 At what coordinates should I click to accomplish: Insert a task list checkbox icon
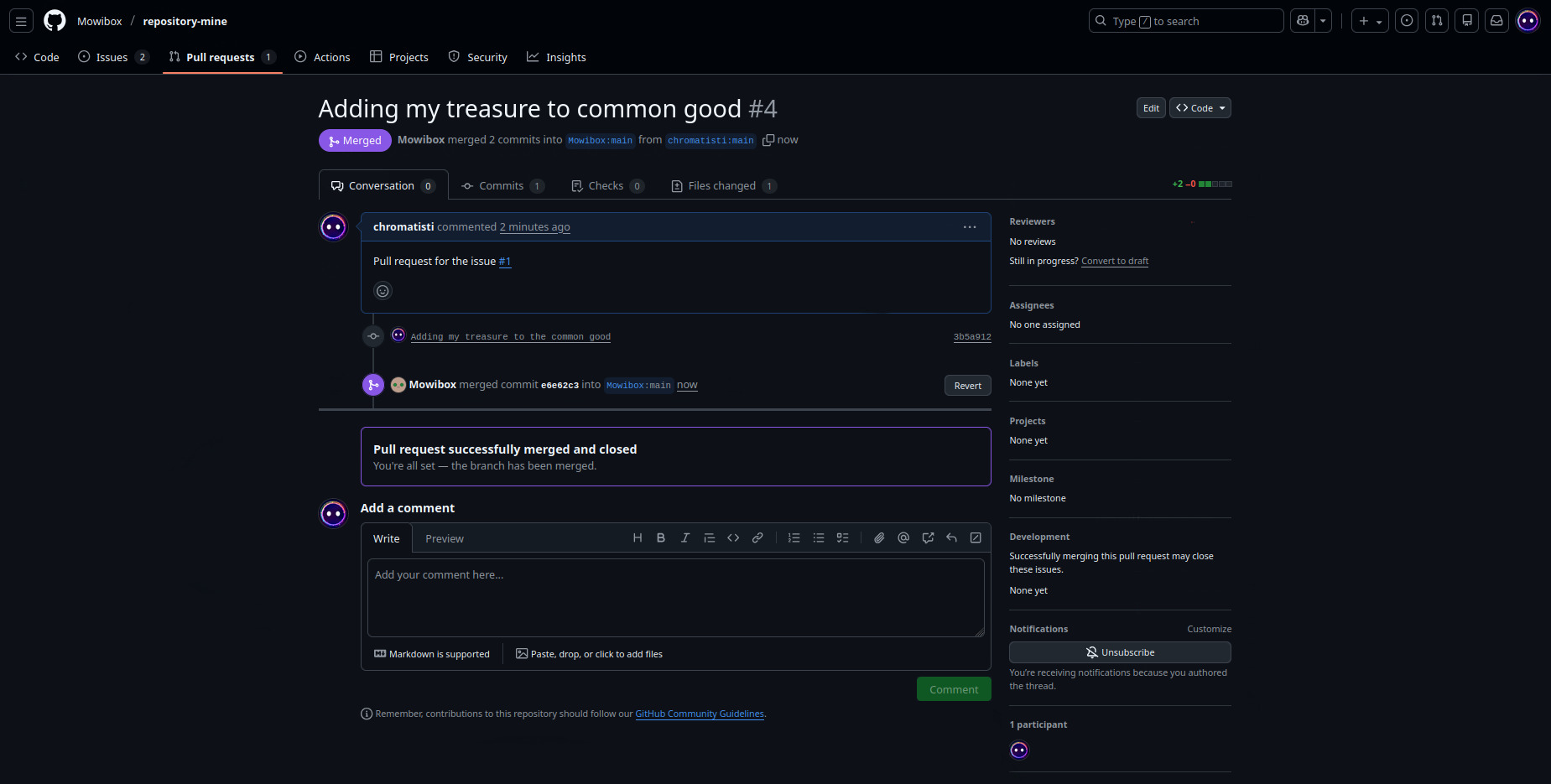click(843, 538)
